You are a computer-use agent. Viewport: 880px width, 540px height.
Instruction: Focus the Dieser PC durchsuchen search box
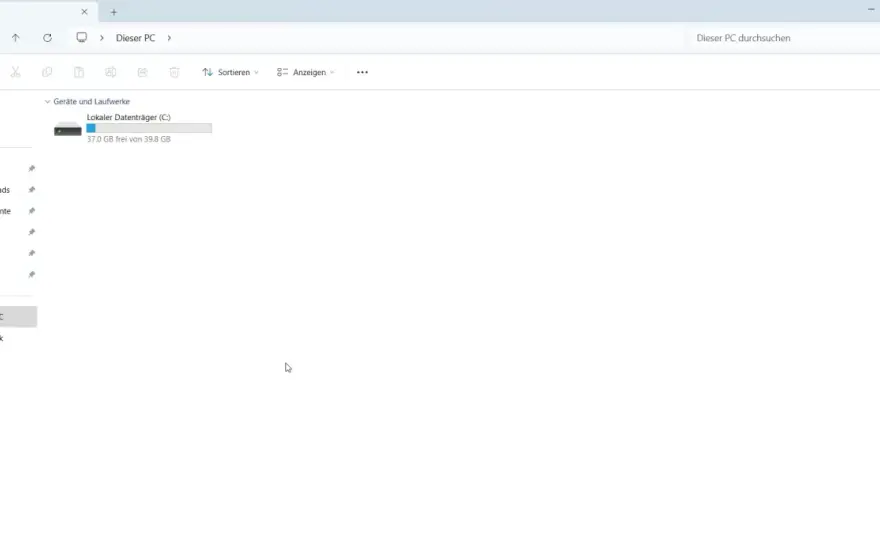point(782,38)
